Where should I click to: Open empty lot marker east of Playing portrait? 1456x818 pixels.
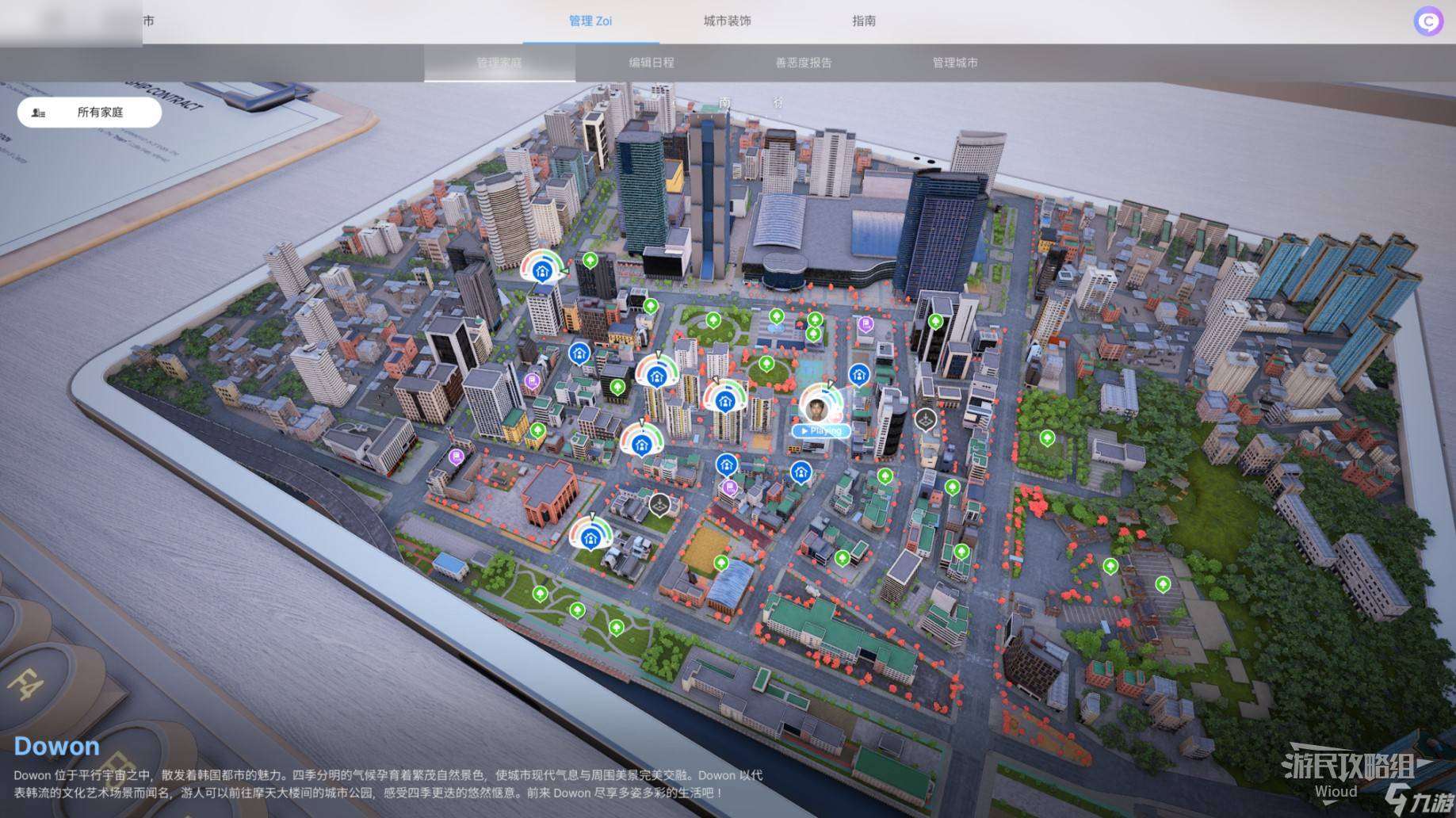pos(926,419)
